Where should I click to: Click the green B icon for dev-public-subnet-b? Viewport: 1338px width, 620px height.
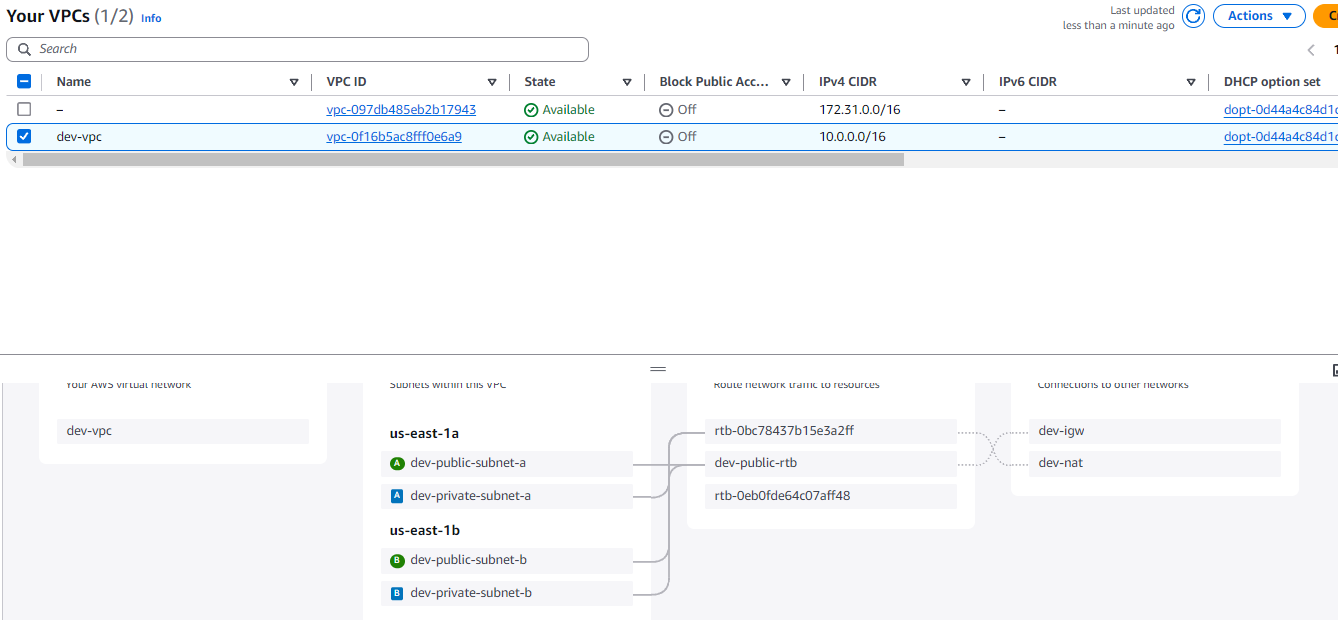click(397, 560)
